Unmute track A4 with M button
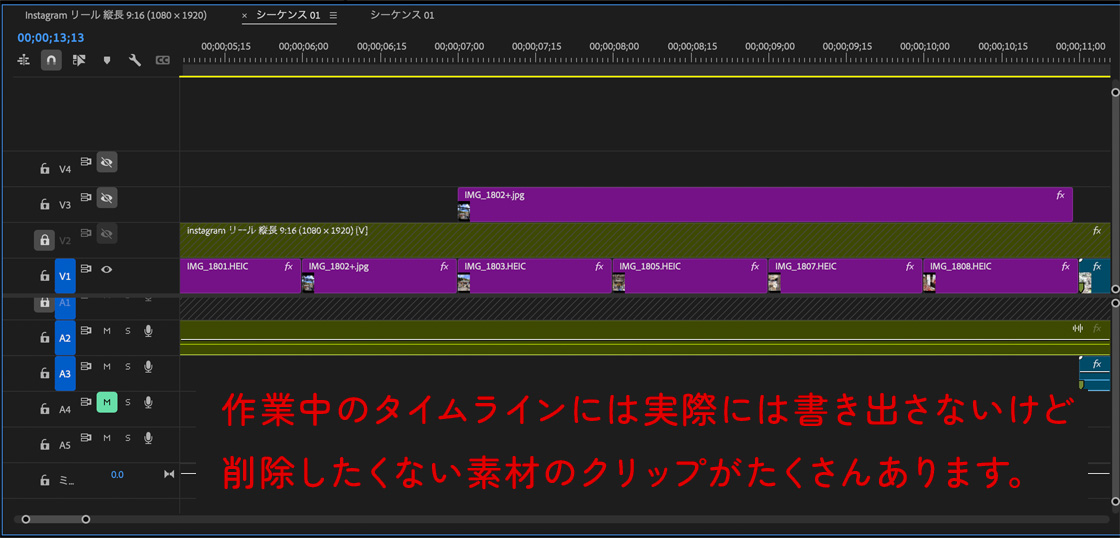Screen dimensions: 1120x538 click(x=106, y=402)
